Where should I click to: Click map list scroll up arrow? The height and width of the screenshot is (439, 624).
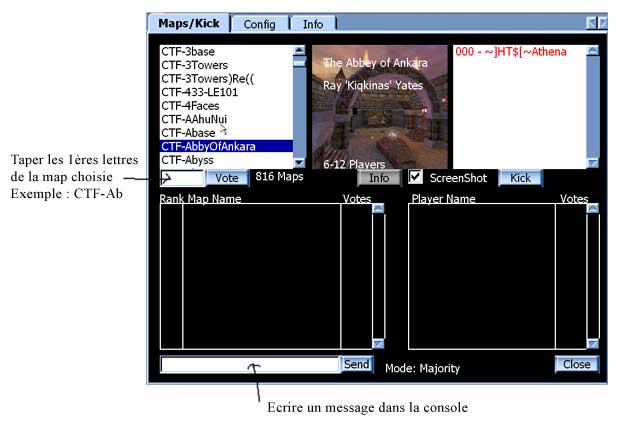point(299,50)
